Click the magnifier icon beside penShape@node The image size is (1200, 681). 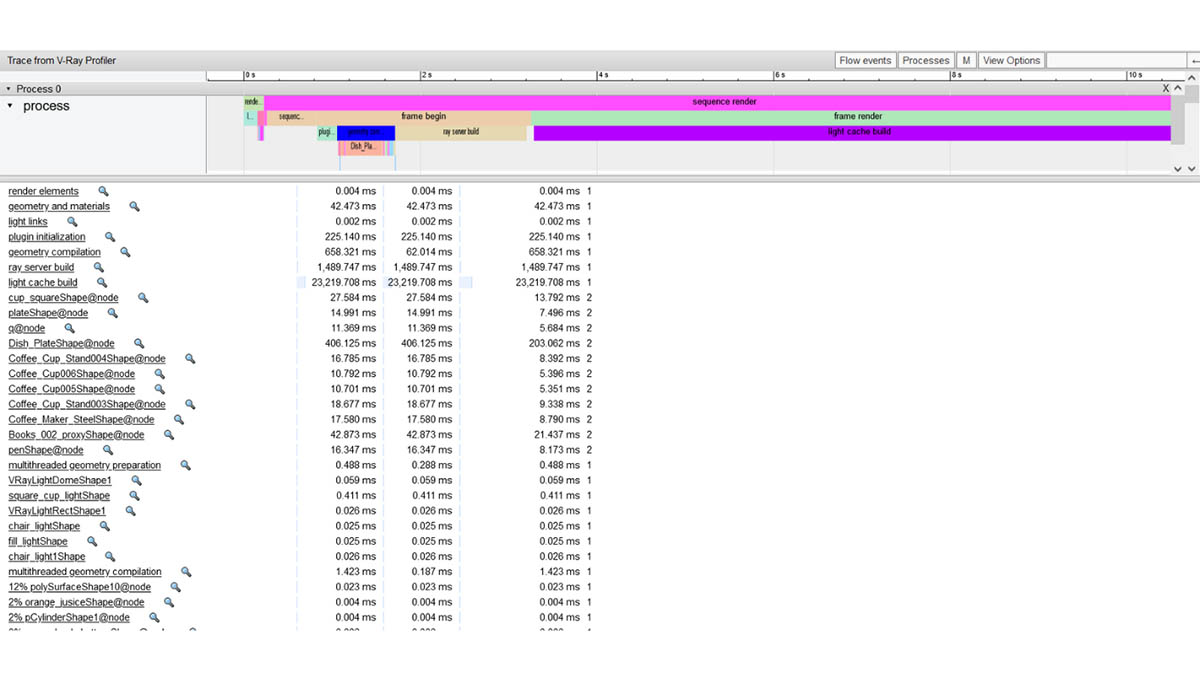click(x=109, y=450)
